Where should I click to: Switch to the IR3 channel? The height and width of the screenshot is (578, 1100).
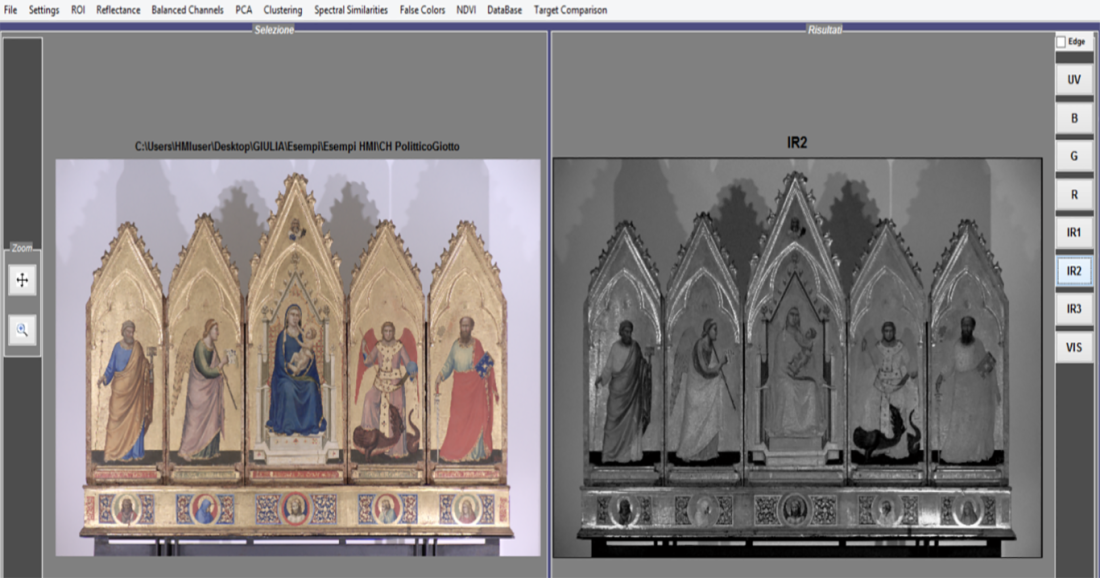point(1074,309)
